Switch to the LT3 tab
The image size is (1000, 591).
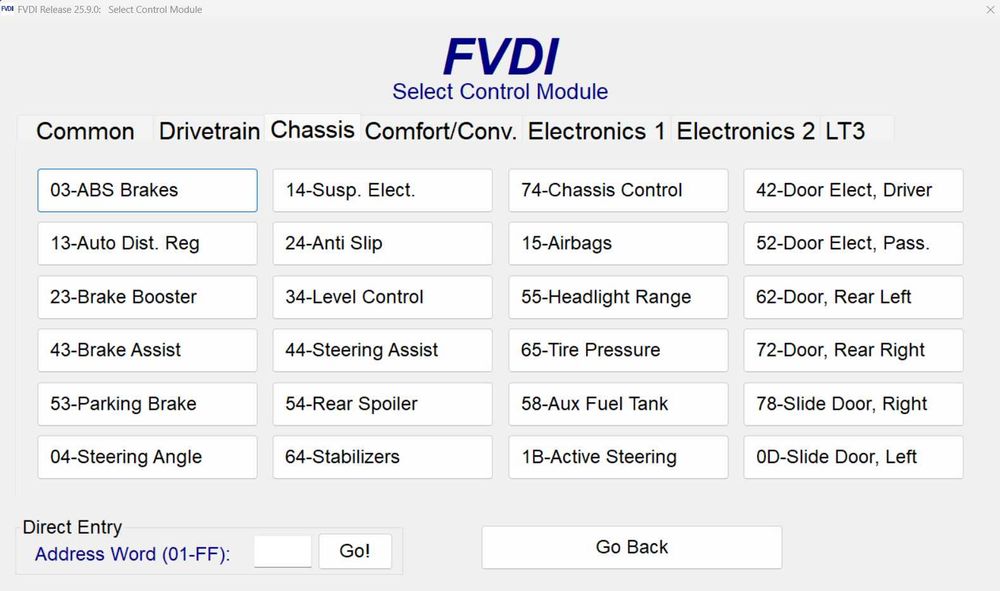point(845,131)
